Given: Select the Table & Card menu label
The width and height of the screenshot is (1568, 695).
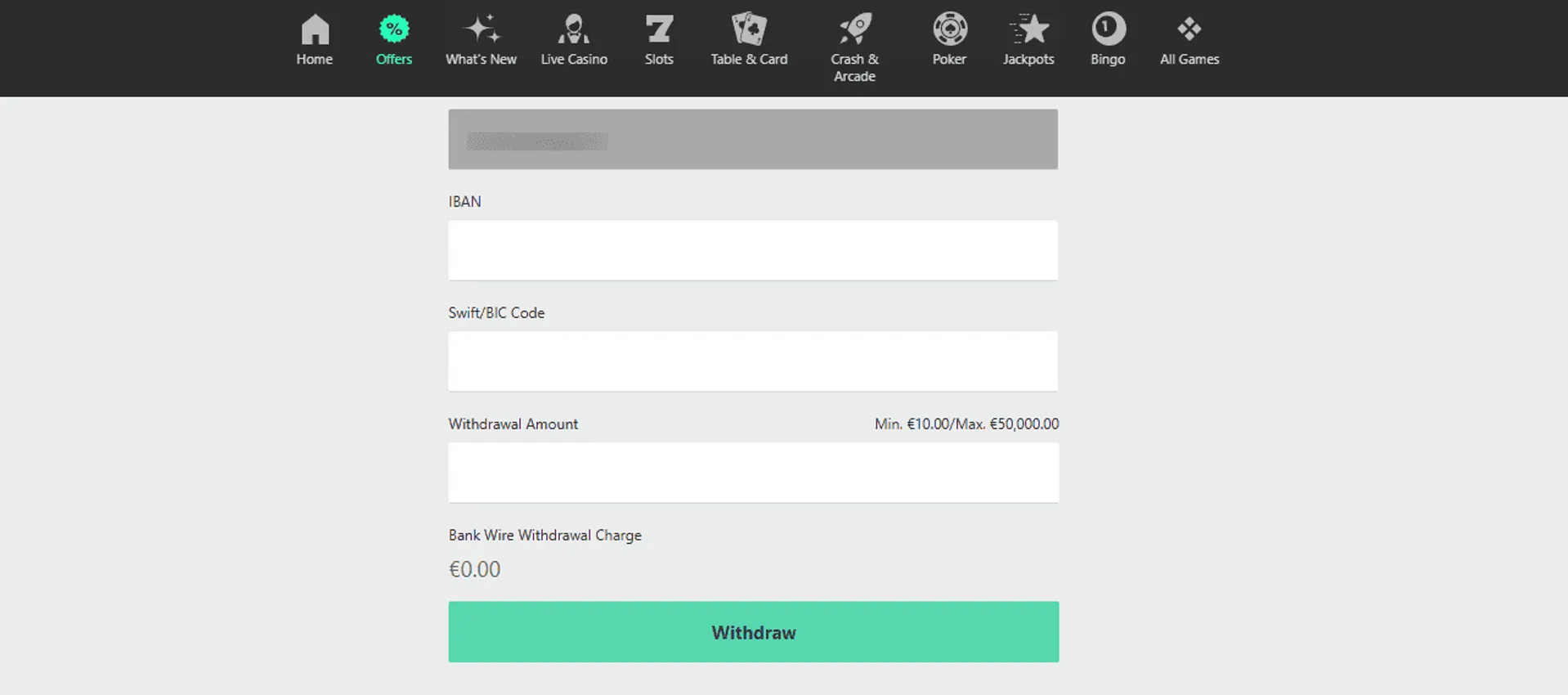Looking at the screenshot, I should tap(749, 60).
